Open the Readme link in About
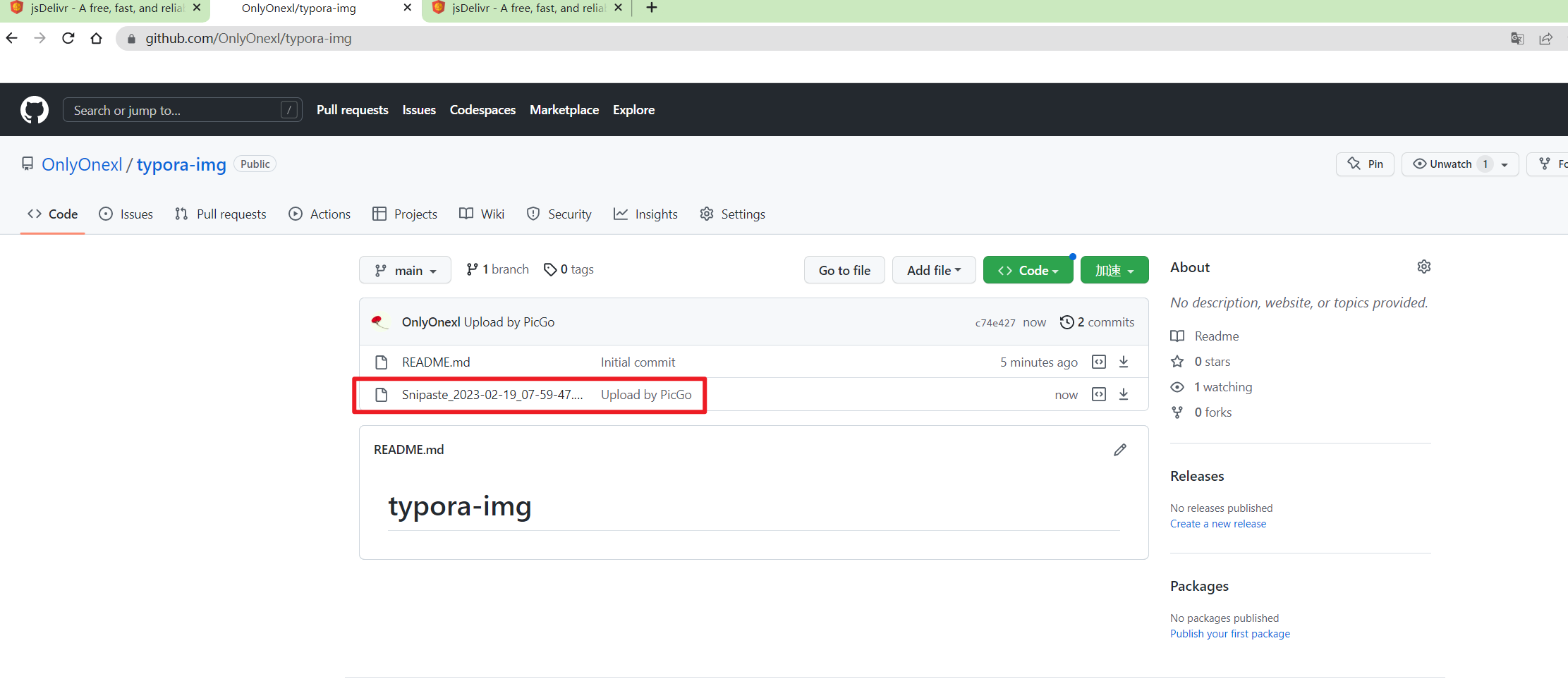This screenshot has width=1568, height=679. click(1205, 336)
